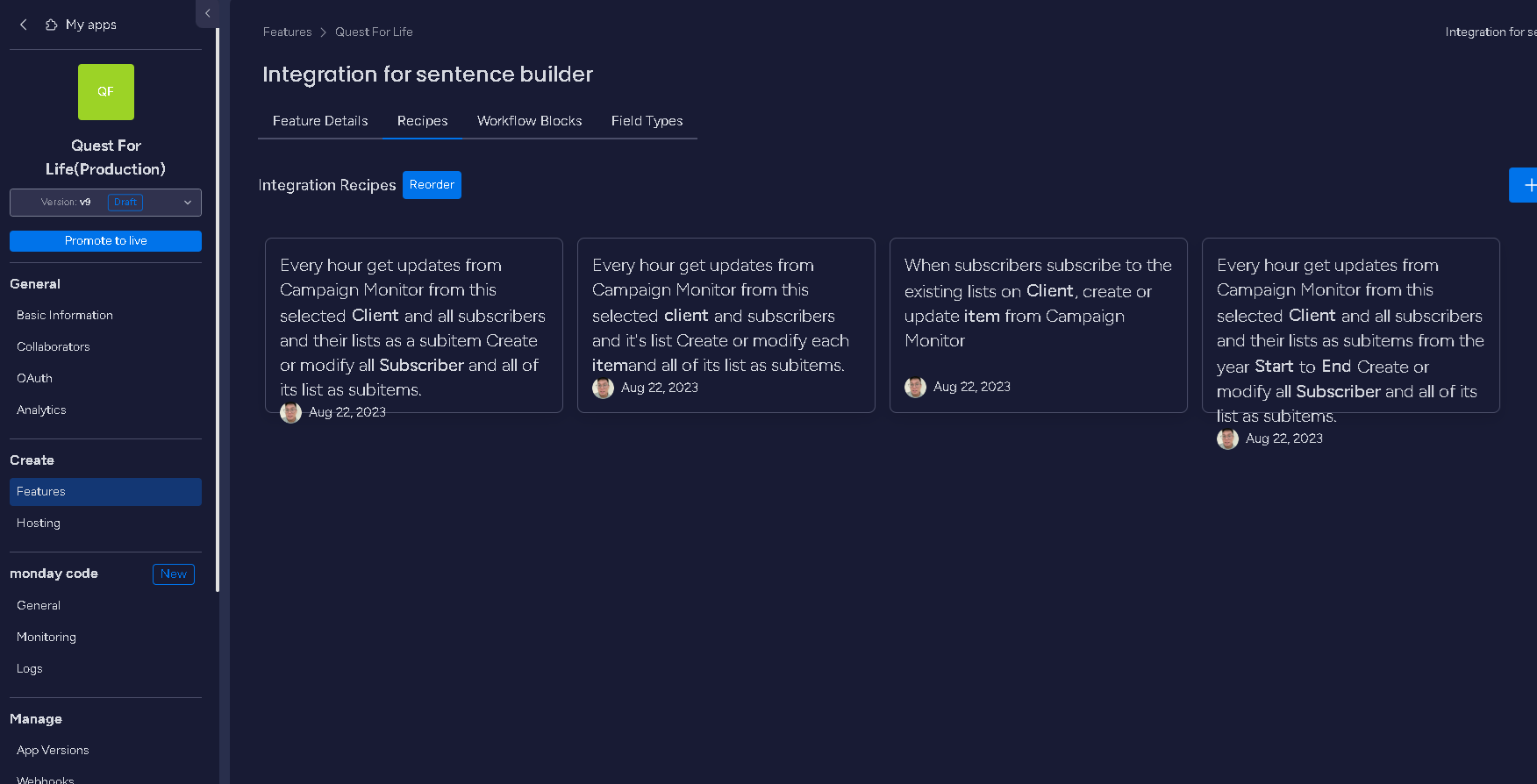Switch to the Field Types tab
1537x784 pixels.
[647, 121]
